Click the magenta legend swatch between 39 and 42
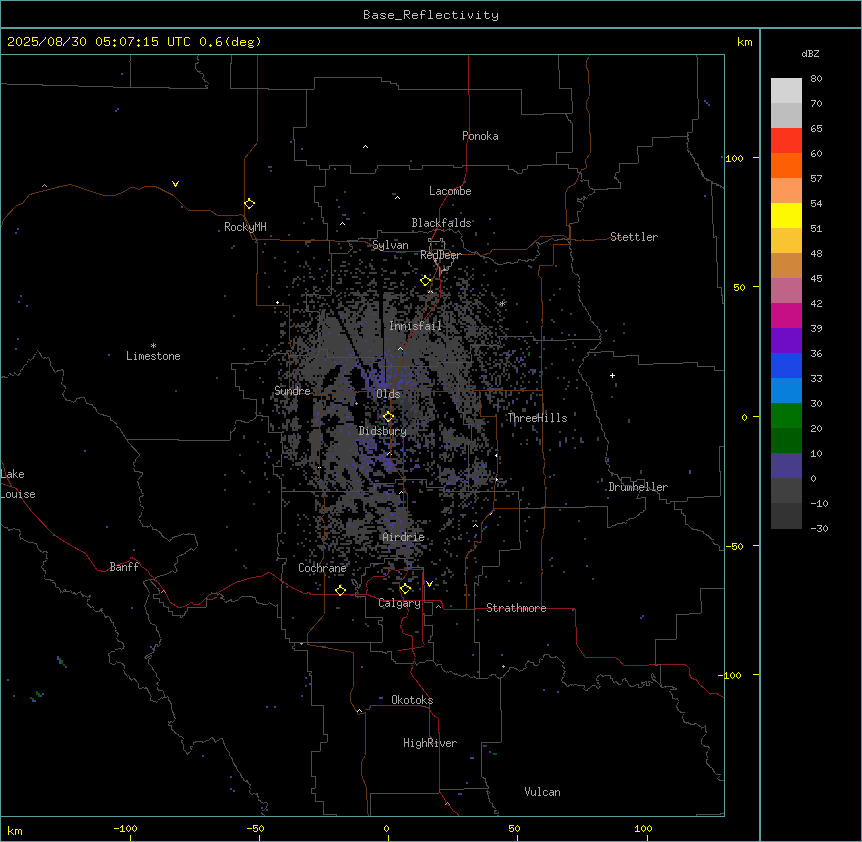The height and width of the screenshot is (842, 862). (786, 316)
